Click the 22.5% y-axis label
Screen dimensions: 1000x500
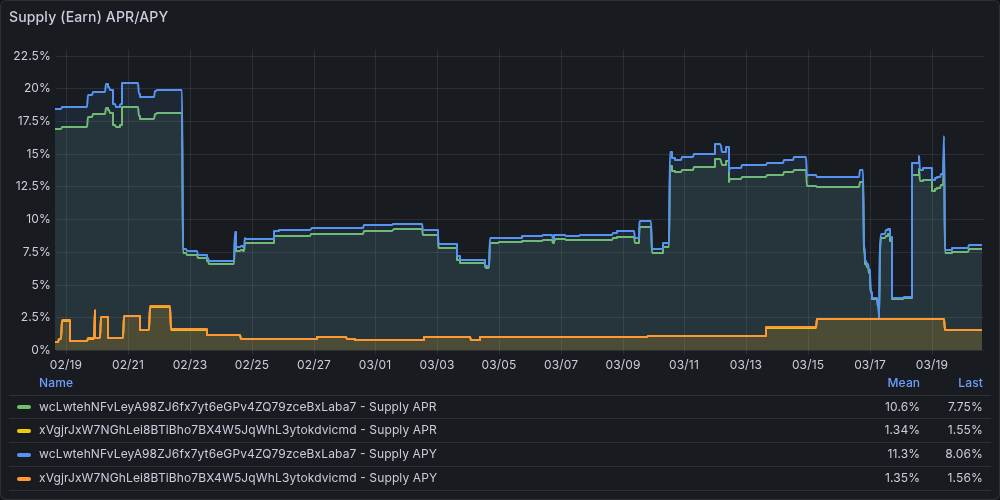click(x=32, y=55)
